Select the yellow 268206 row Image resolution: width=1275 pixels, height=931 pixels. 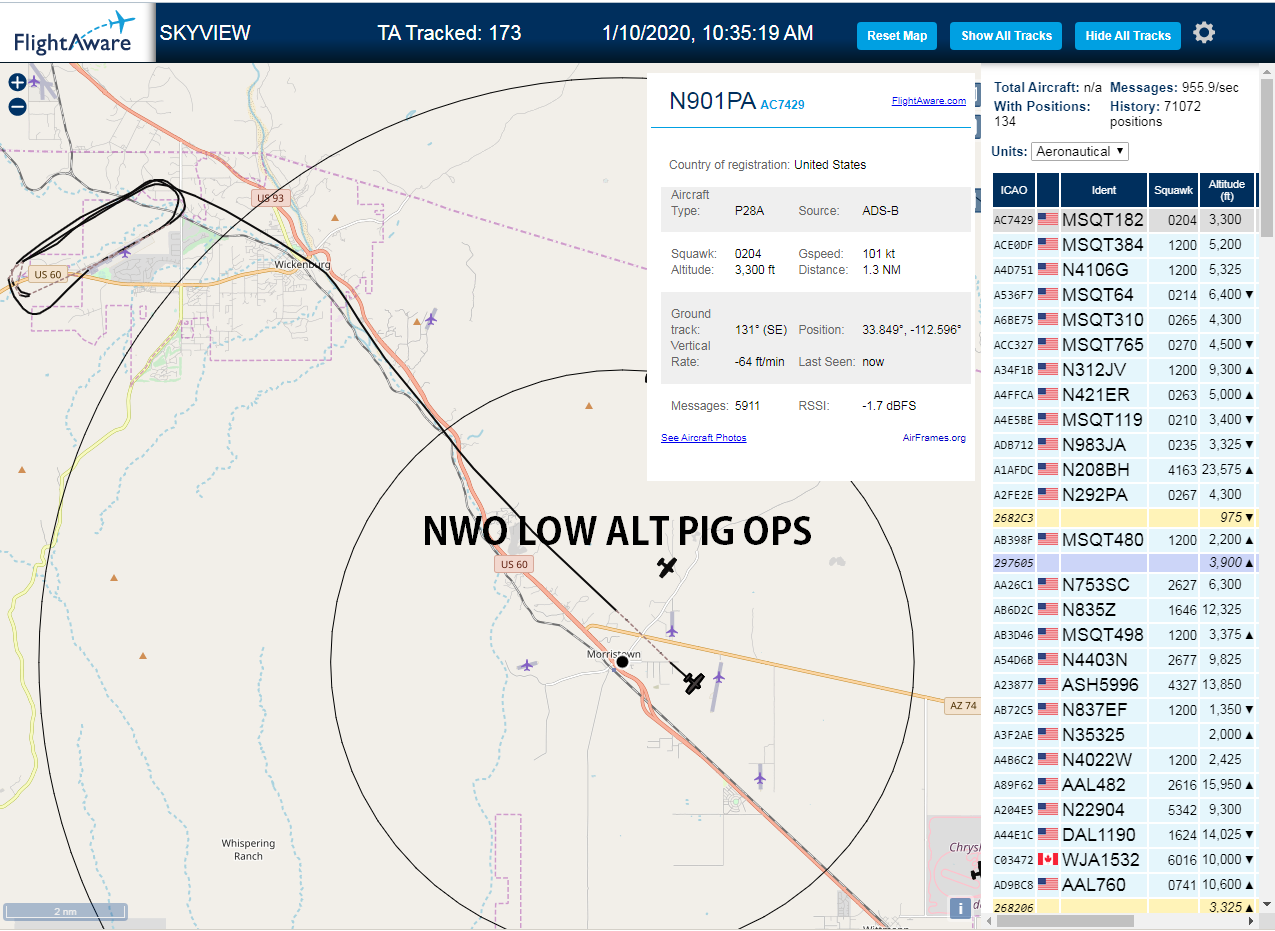click(x=1124, y=906)
